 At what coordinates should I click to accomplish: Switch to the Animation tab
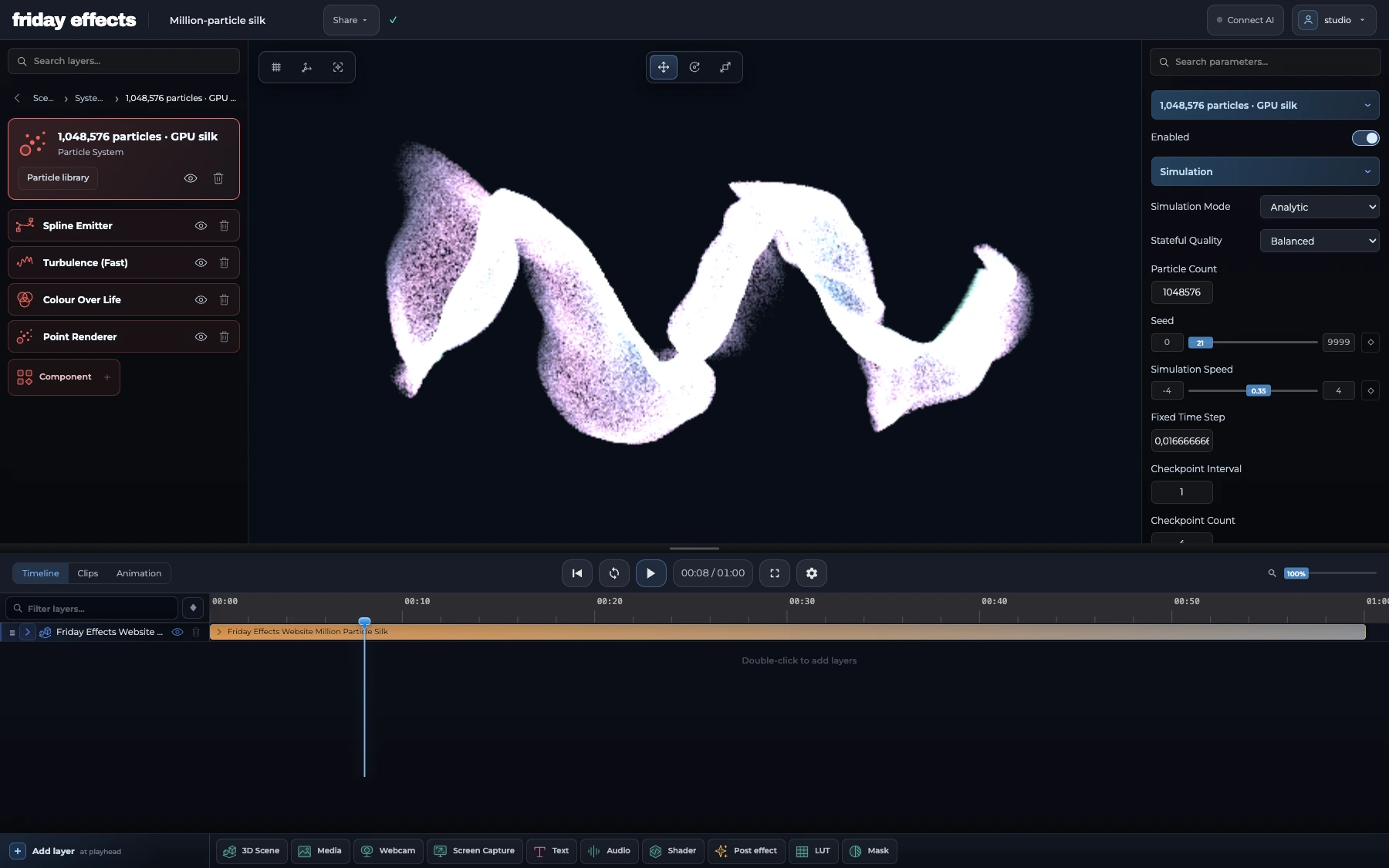139,573
